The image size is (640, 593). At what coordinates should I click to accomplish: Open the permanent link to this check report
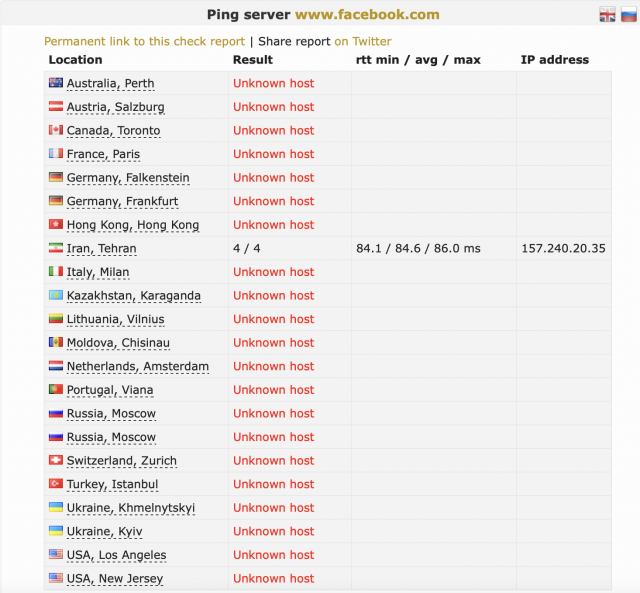144,41
